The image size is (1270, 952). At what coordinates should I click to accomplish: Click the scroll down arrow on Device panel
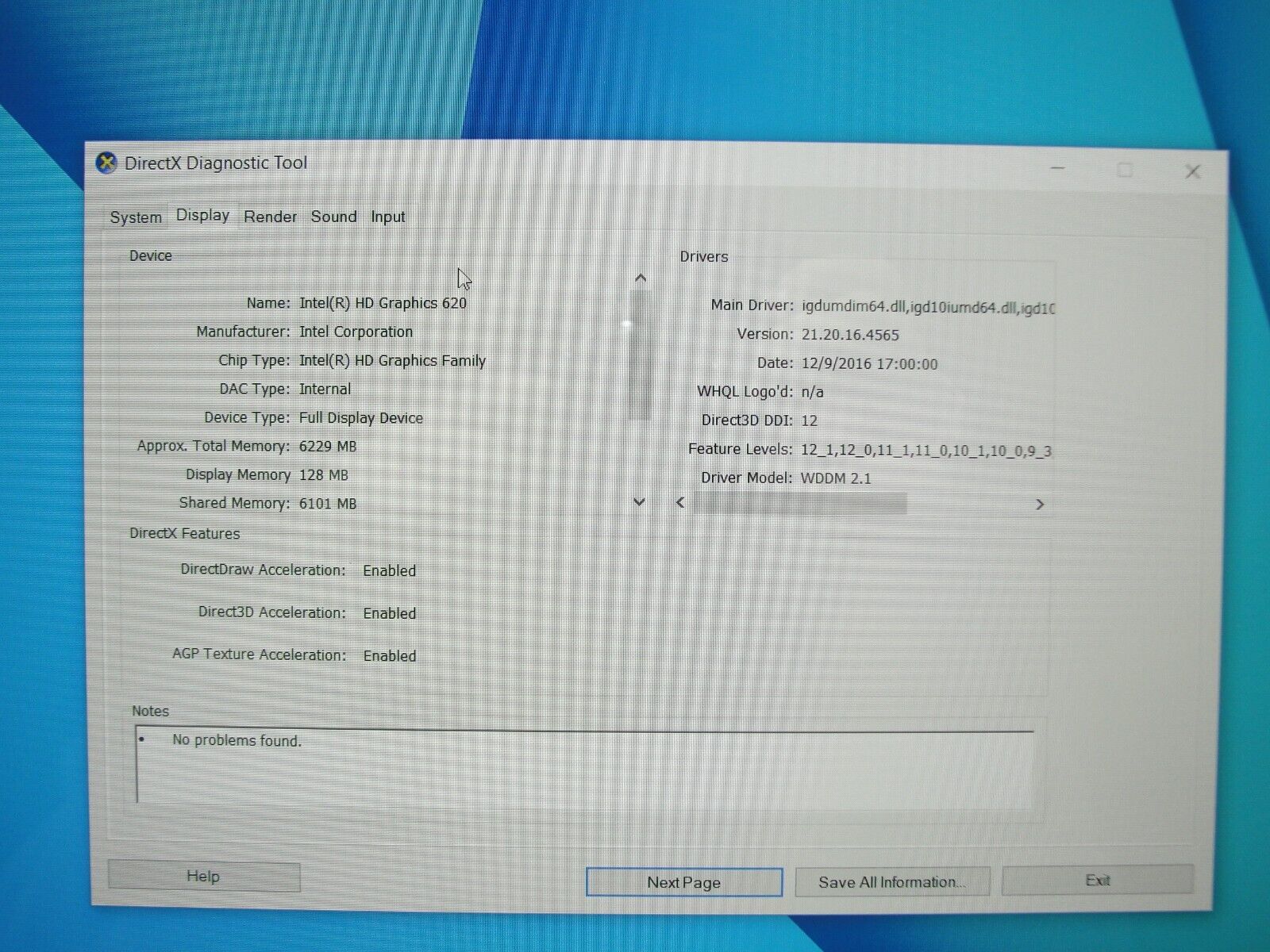tap(641, 502)
